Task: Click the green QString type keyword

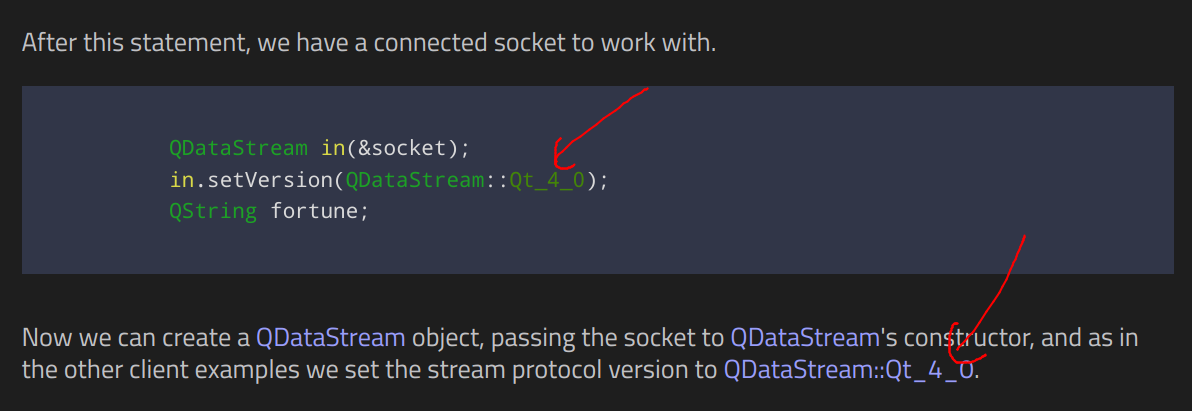Action: (x=214, y=212)
